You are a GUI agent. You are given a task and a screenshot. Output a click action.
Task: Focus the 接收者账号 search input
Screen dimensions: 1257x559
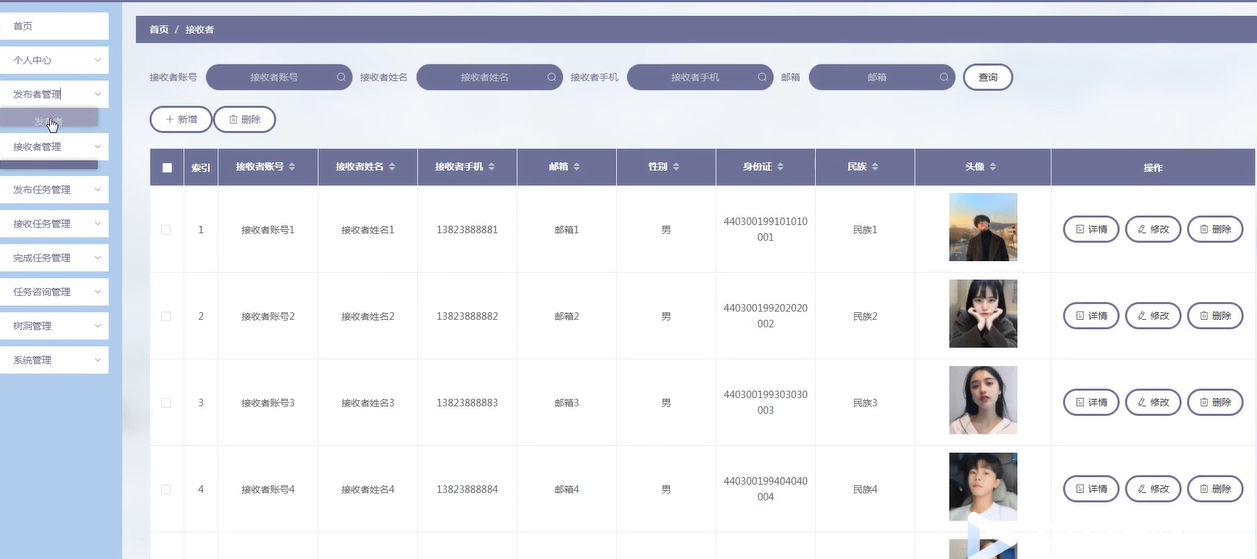(x=278, y=77)
